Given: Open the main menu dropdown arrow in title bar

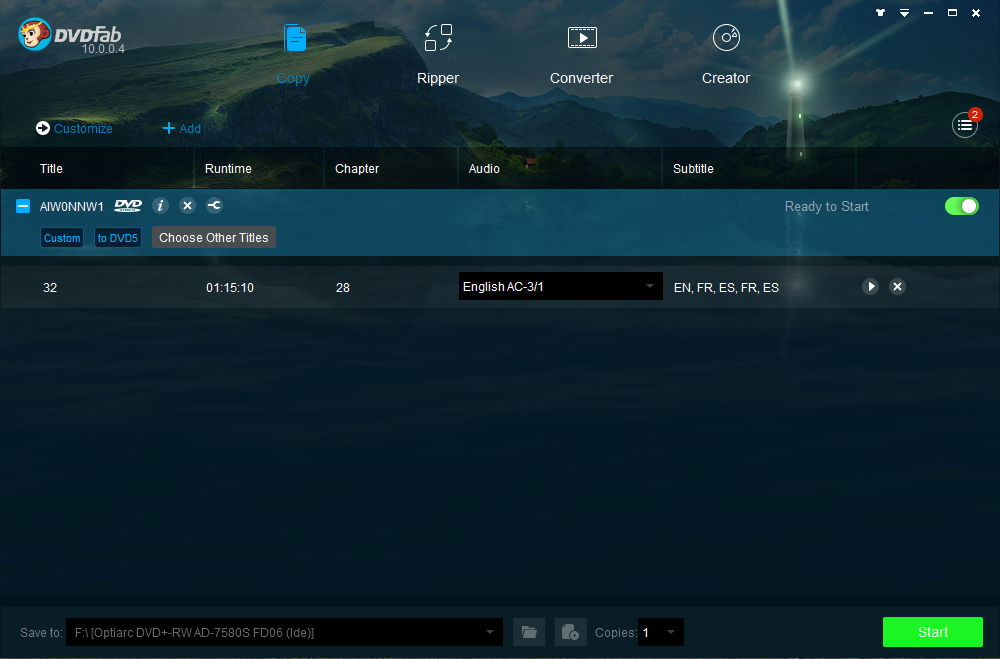Looking at the screenshot, I should (904, 13).
